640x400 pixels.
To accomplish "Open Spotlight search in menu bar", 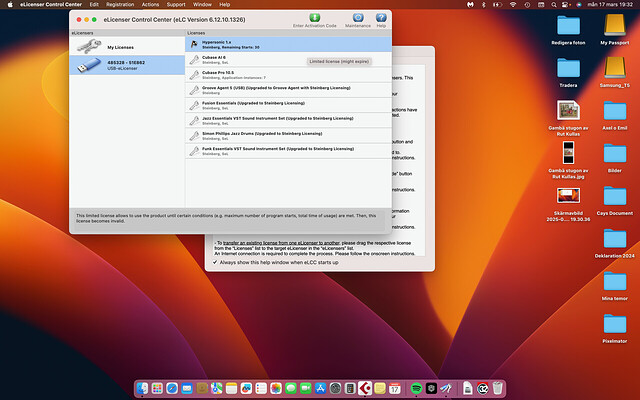I will tap(554, 4).
